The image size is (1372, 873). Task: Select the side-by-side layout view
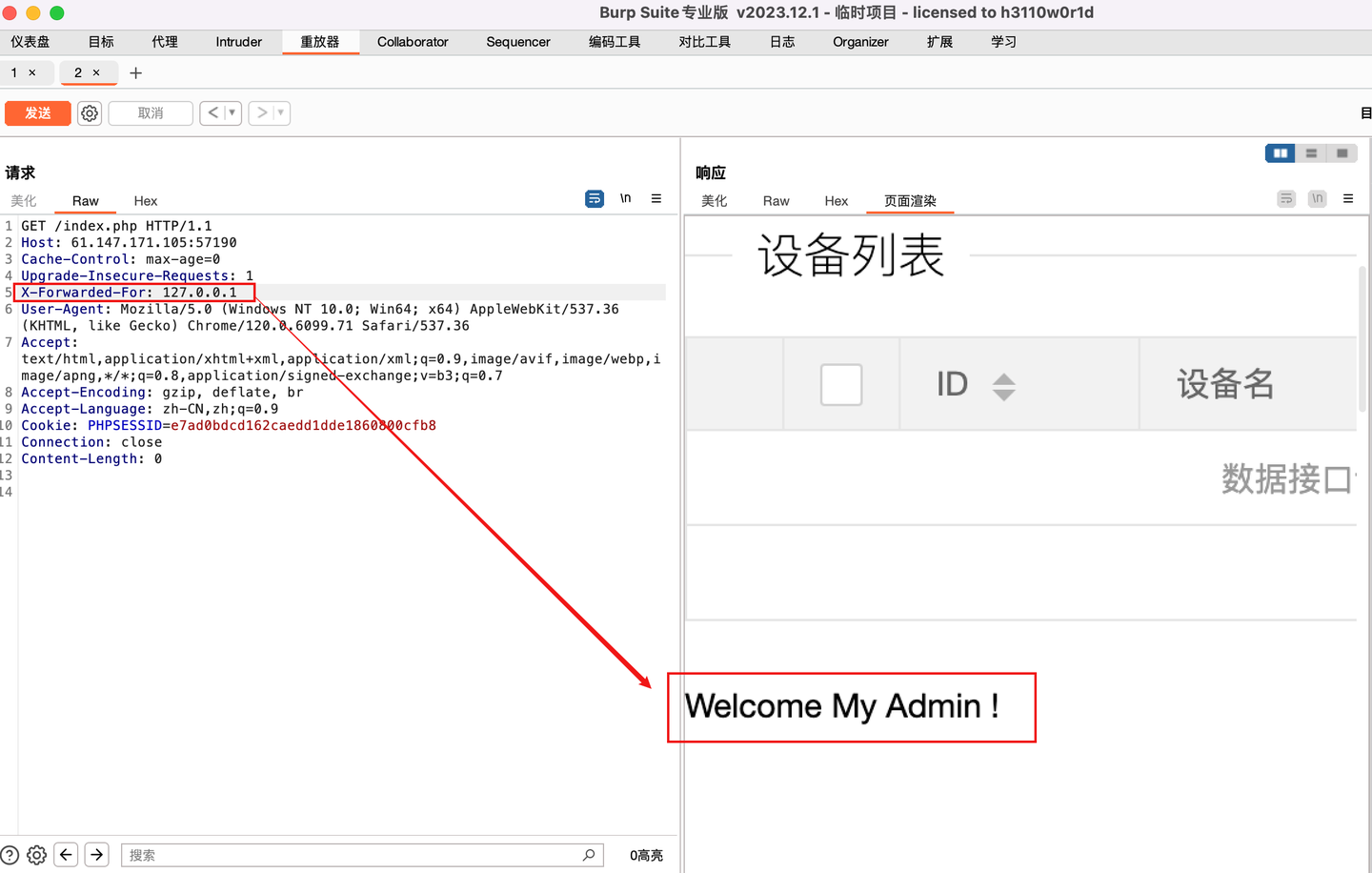pyautogui.click(x=1280, y=152)
